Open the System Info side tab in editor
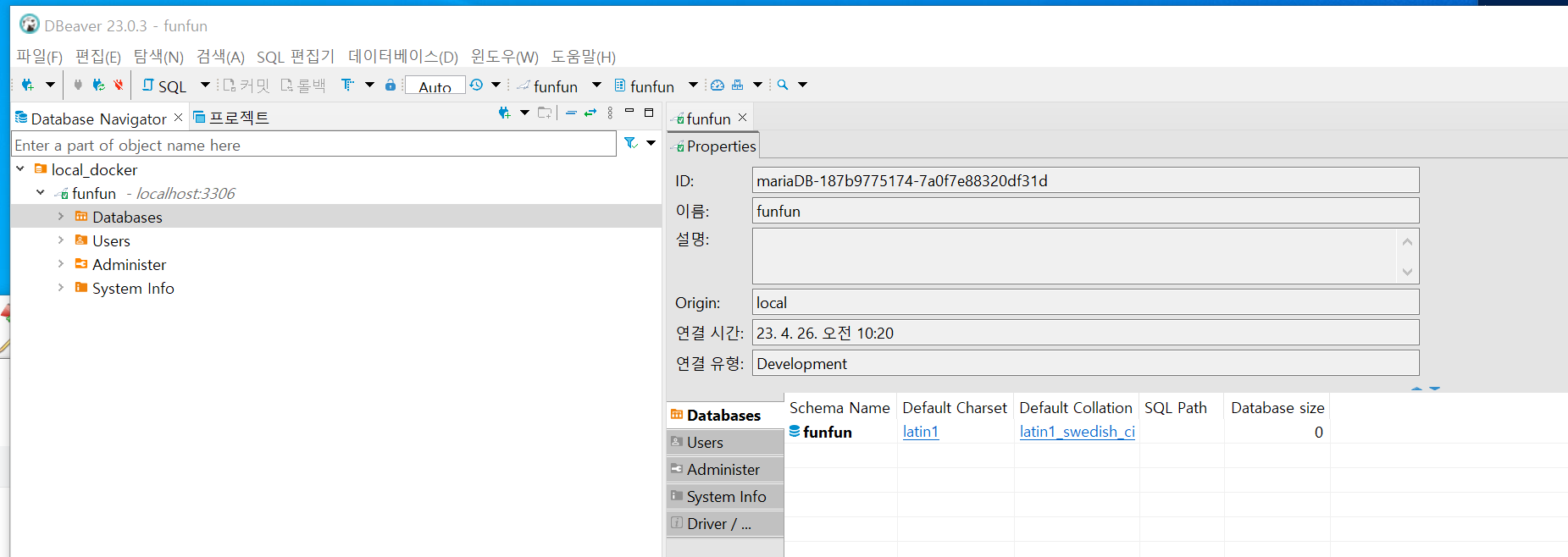The width and height of the screenshot is (1568, 557). point(725,496)
